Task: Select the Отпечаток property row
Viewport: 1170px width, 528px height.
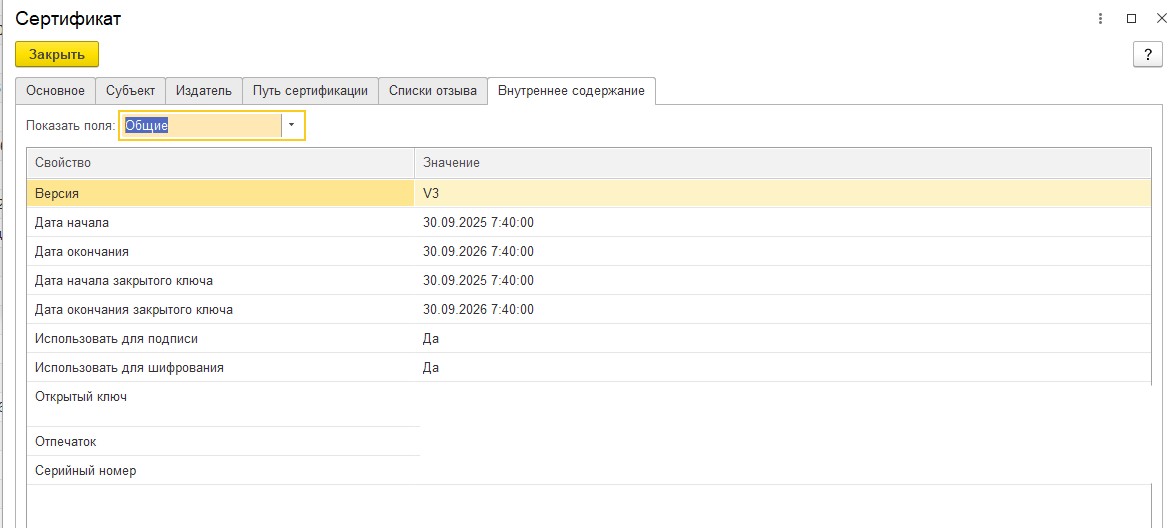Action: [x=220, y=441]
